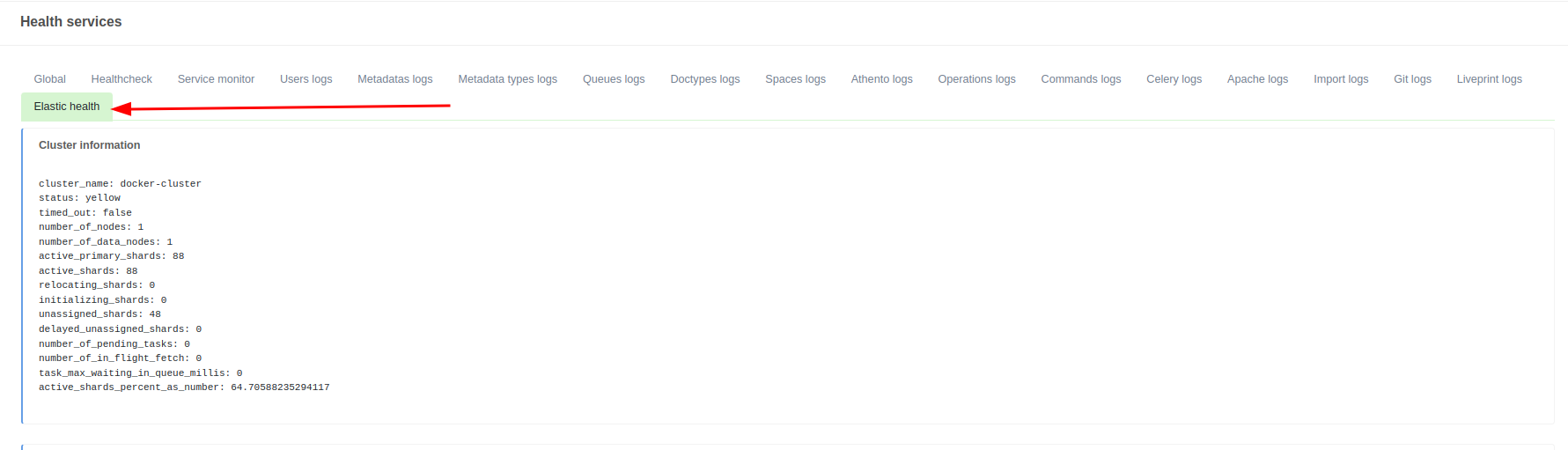
Task: Open the Commands logs tab
Action: tap(1080, 79)
